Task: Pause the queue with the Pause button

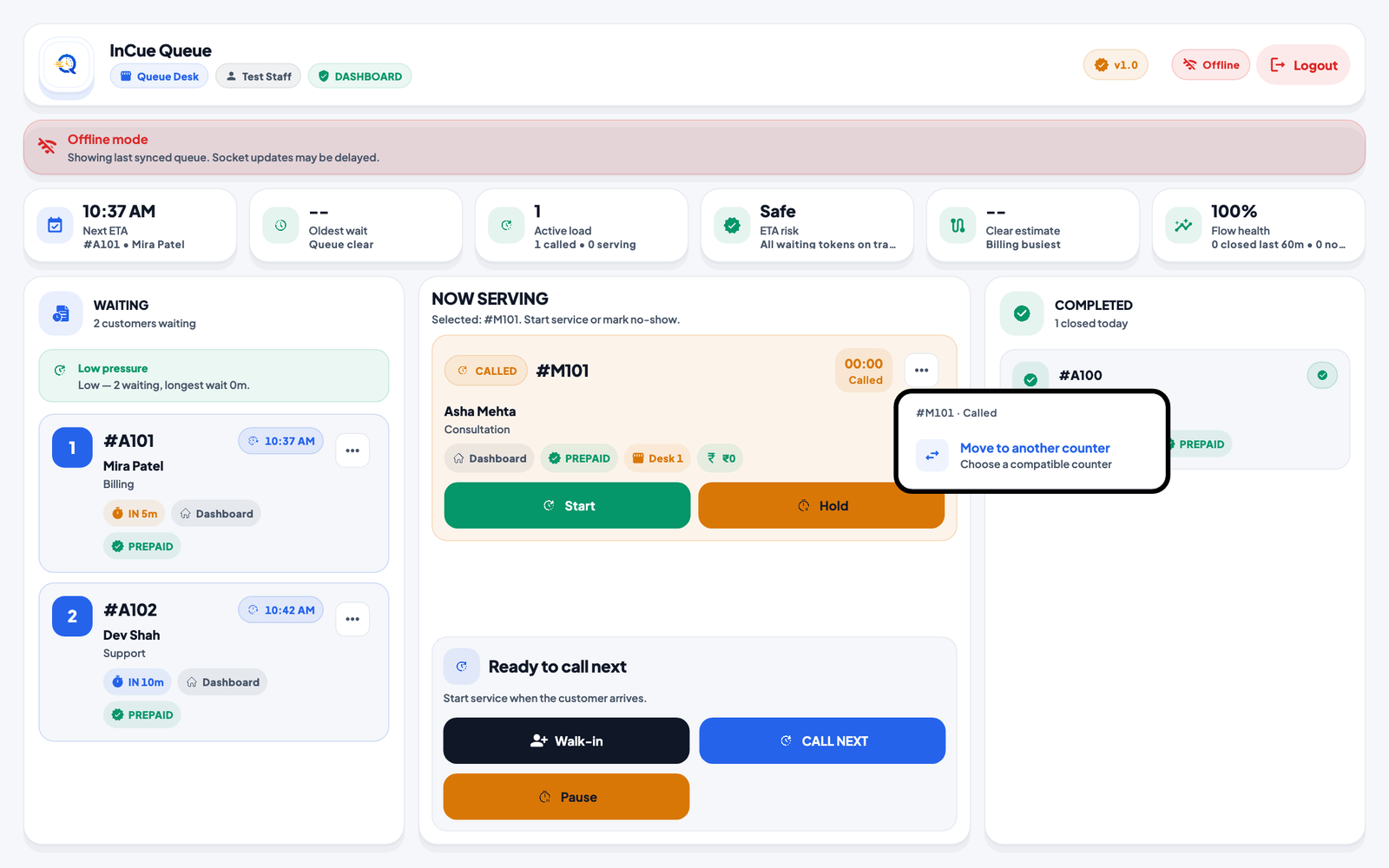Action: point(566,797)
